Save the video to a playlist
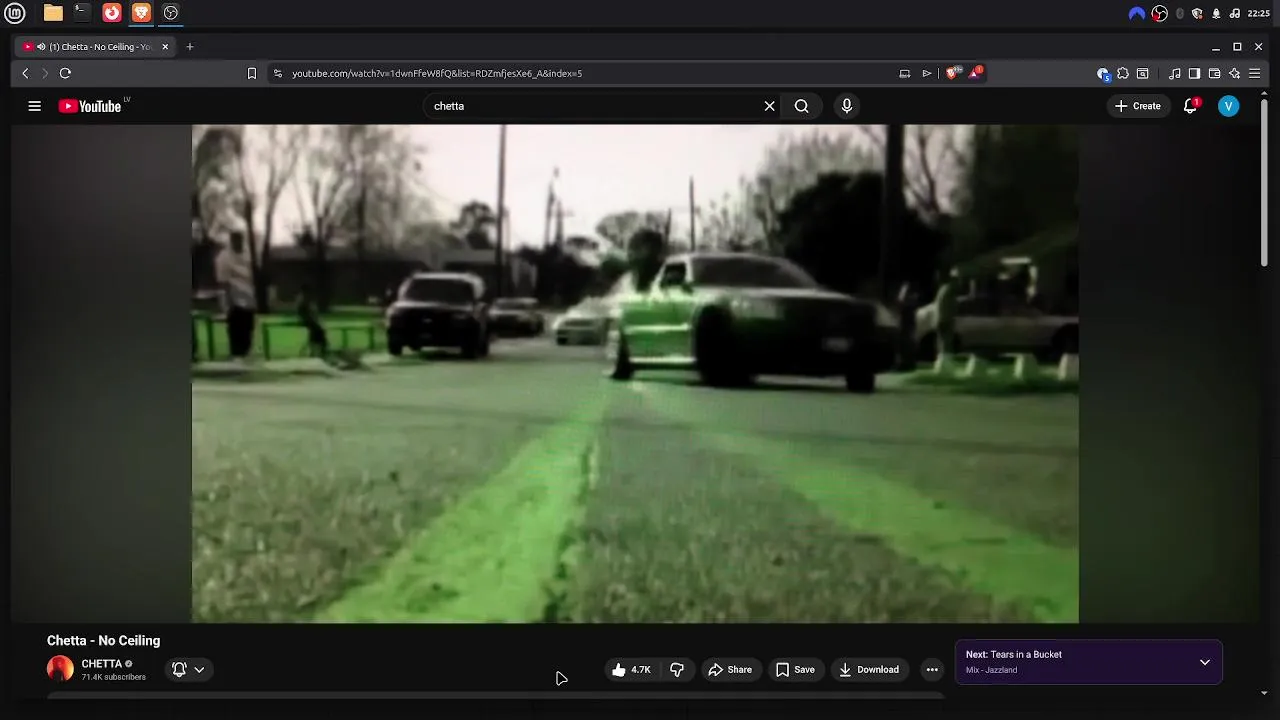Screen dimensions: 1280x720 pos(795,670)
